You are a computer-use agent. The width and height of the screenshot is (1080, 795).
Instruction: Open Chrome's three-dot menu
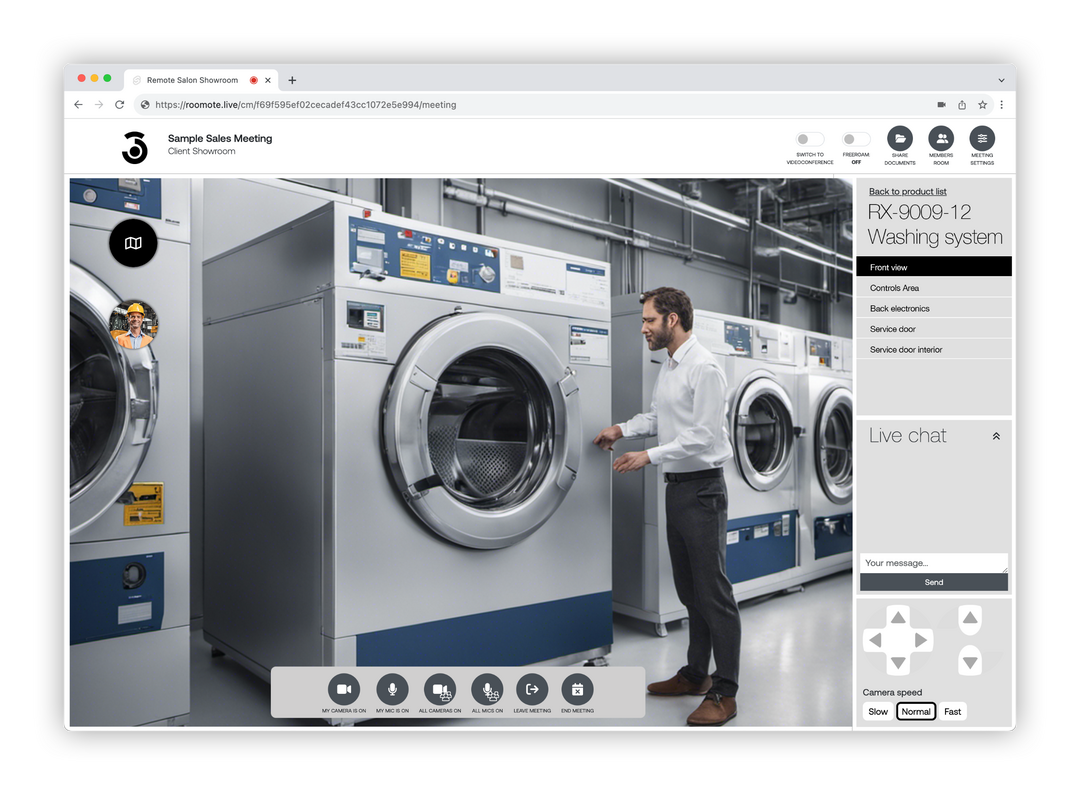click(1001, 104)
